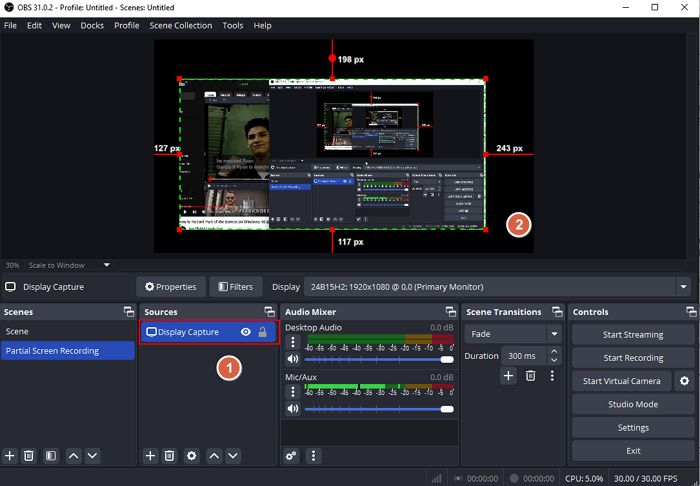Viewport: 700px width, 486px height.
Task: Open the Edit menu
Action: (x=34, y=25)
